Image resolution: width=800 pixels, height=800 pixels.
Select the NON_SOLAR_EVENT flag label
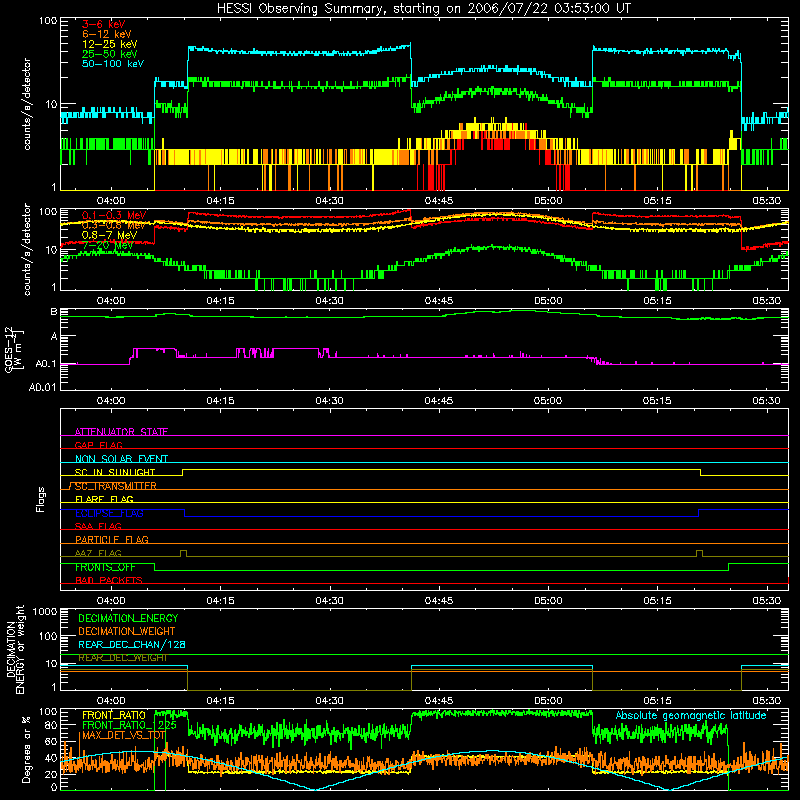tap(121, 459)
